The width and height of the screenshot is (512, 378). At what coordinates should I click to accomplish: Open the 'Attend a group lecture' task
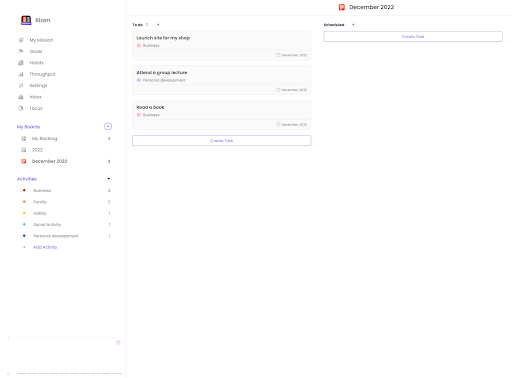point(222,80)
